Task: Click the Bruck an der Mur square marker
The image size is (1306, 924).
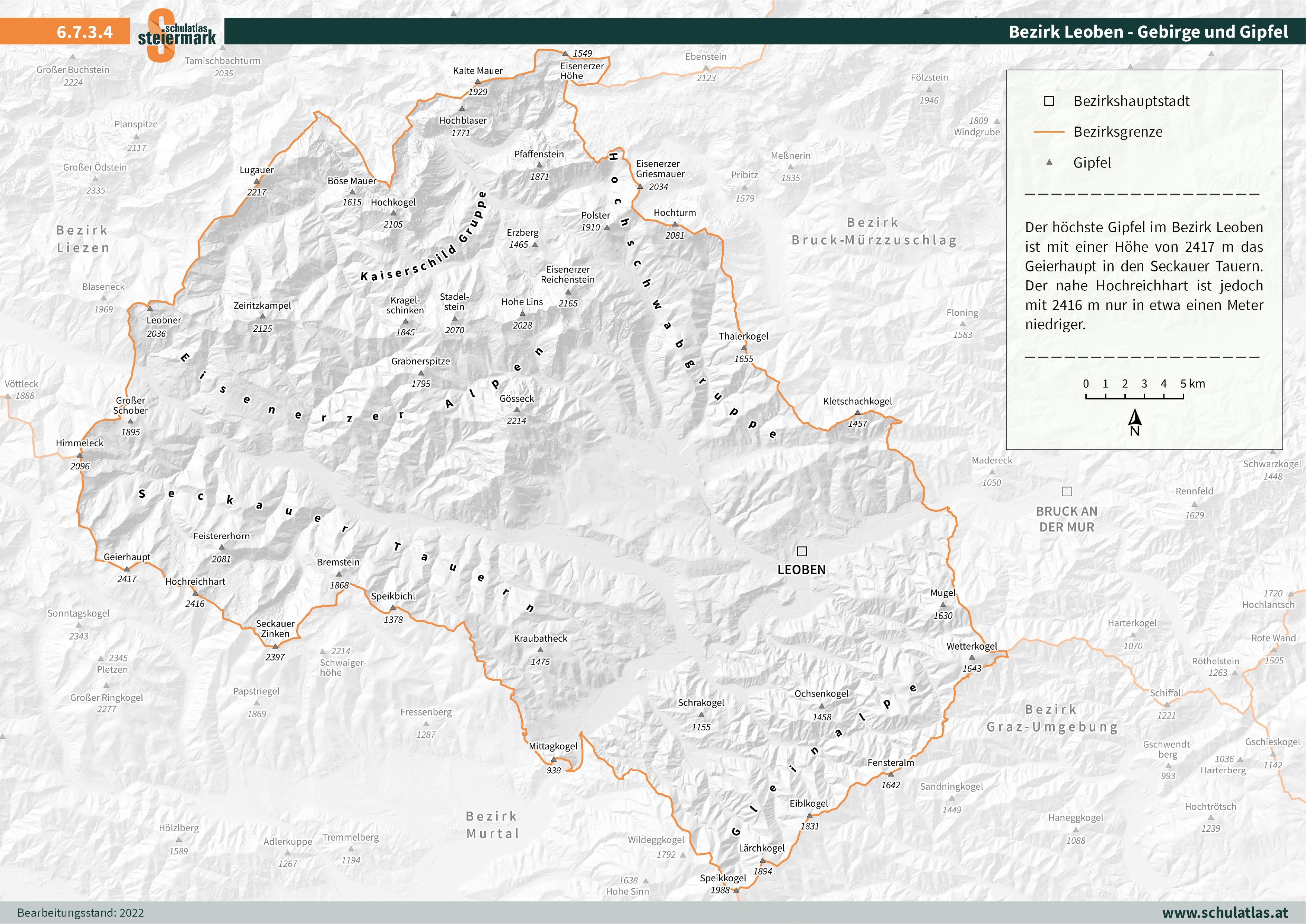Action: (1067, 491)
